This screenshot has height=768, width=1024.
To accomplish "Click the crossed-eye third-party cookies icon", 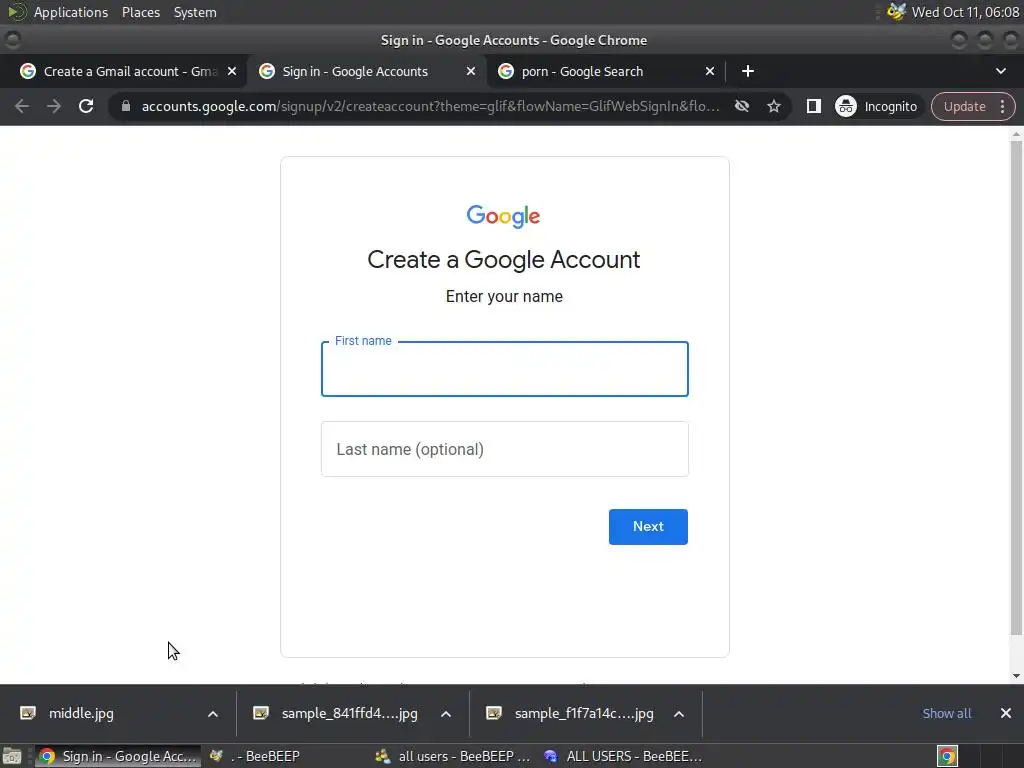I will pyautogui.click(x=742, y=106).
